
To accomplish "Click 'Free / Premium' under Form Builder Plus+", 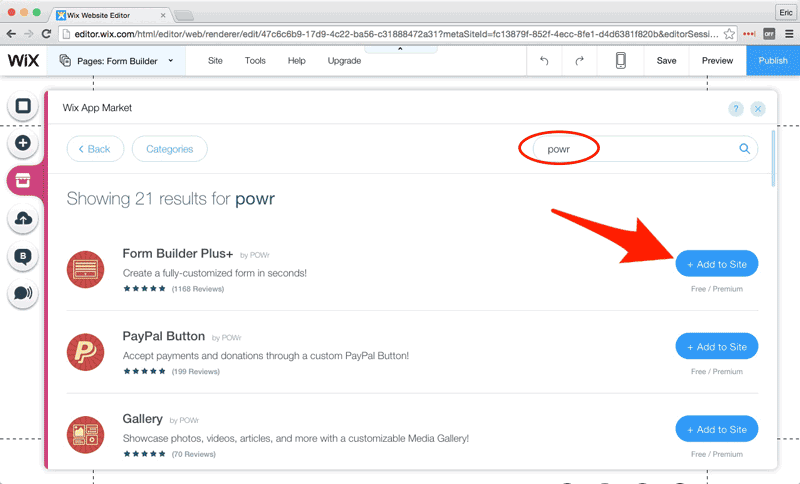I will [717, 289].
